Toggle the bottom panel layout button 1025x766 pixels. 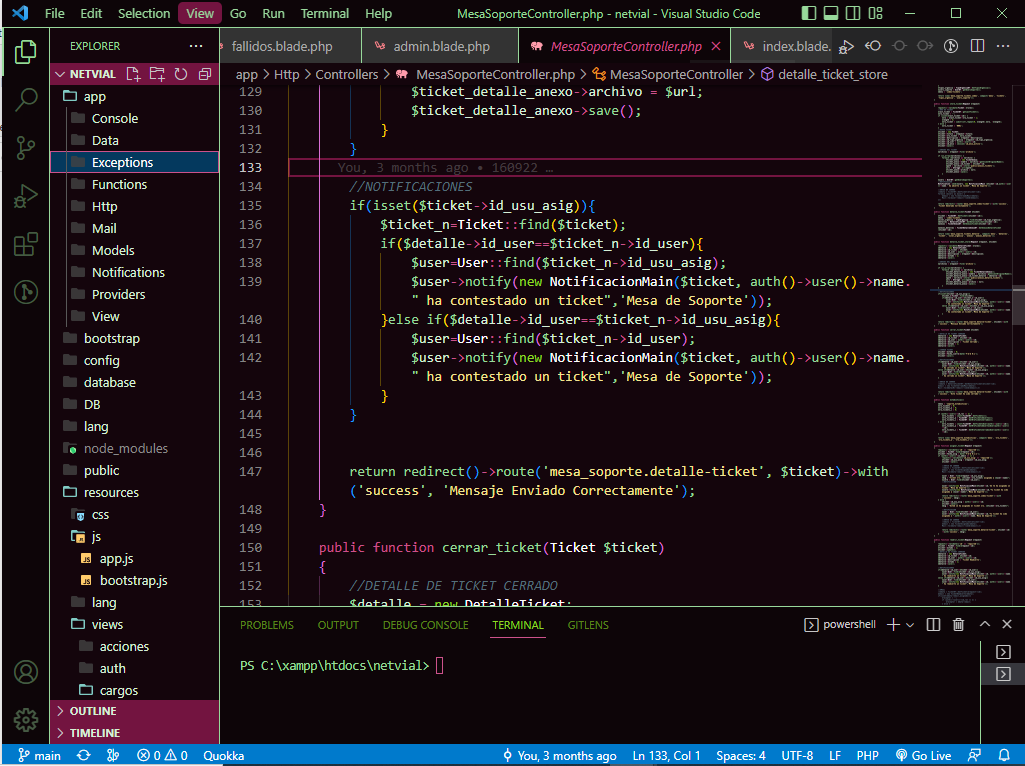(831, 13)
